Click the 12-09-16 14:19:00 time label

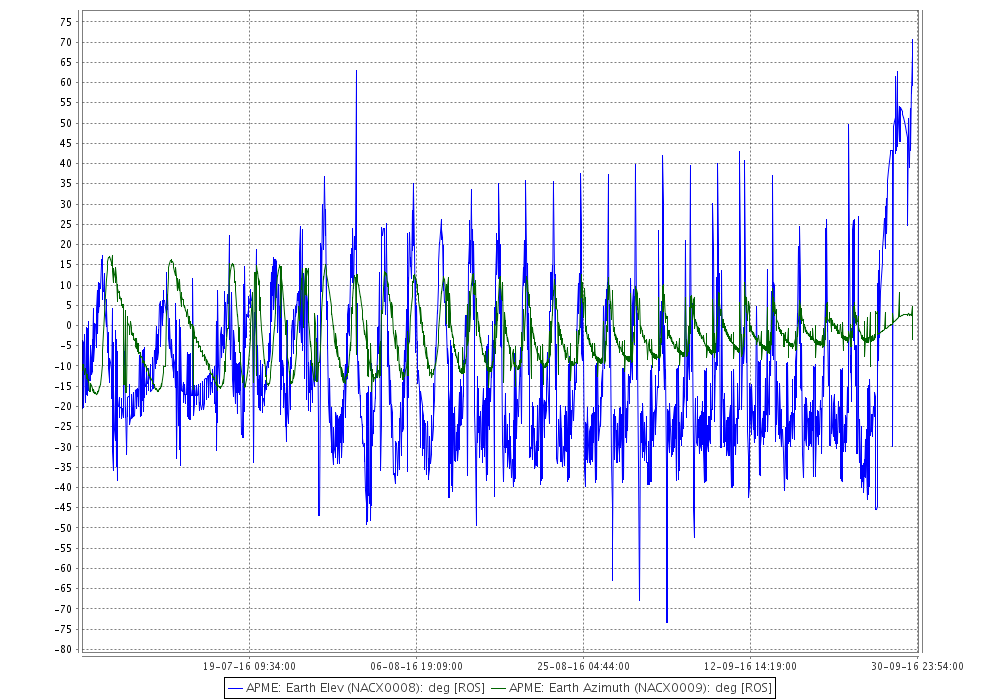750,666
